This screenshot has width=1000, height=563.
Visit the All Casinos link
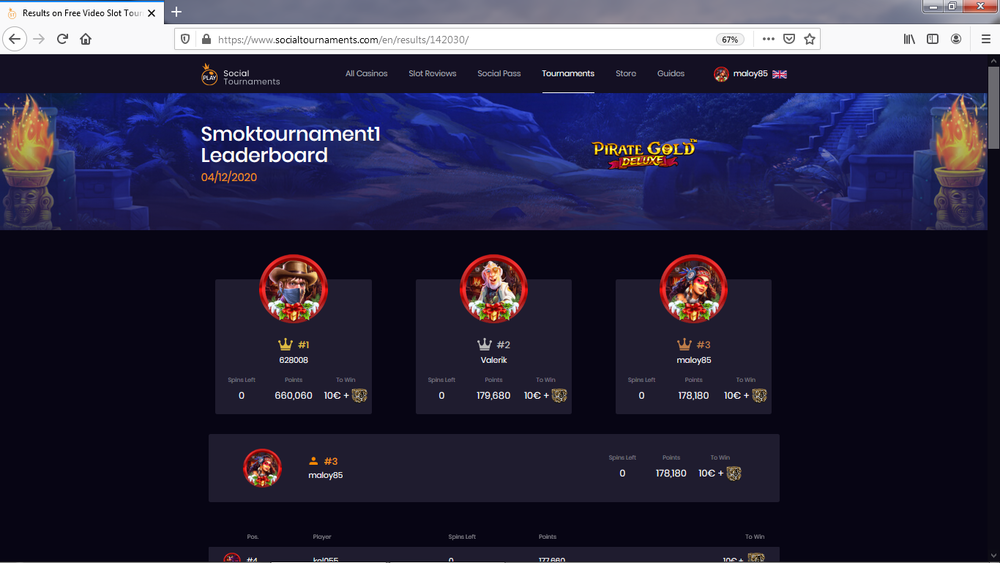tap(366, 73)
